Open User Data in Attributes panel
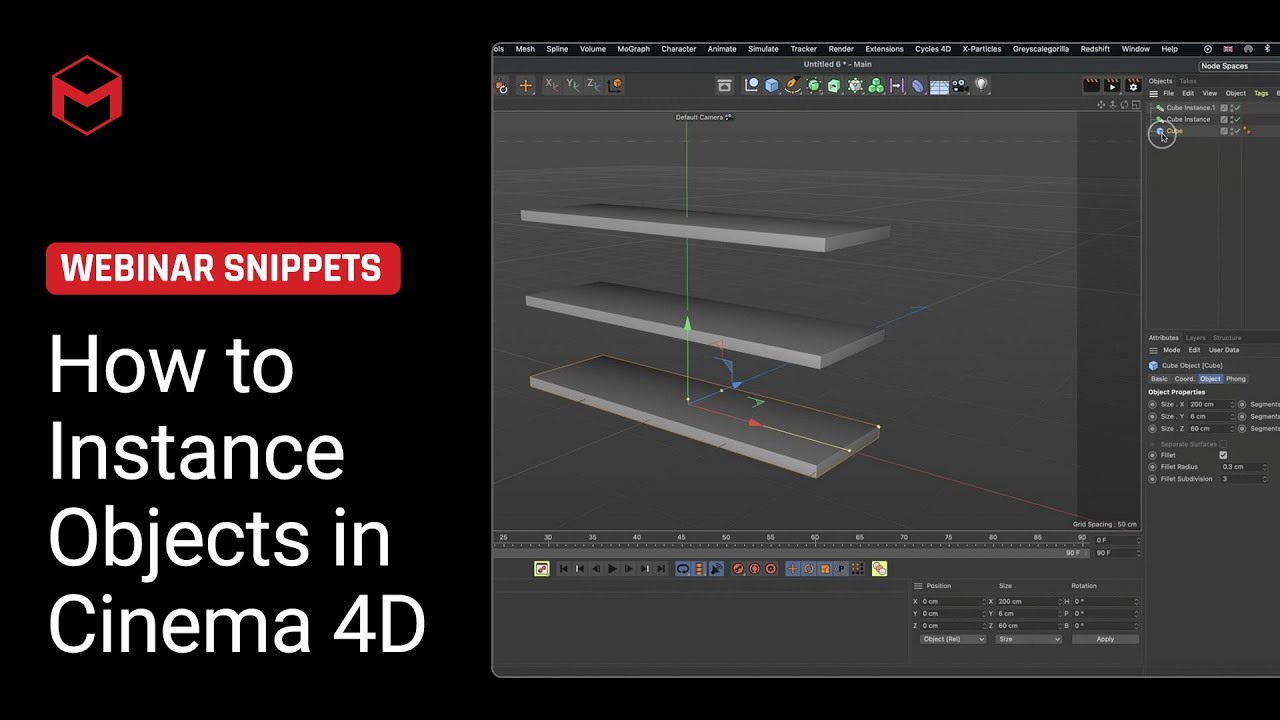 point(1224,350)
